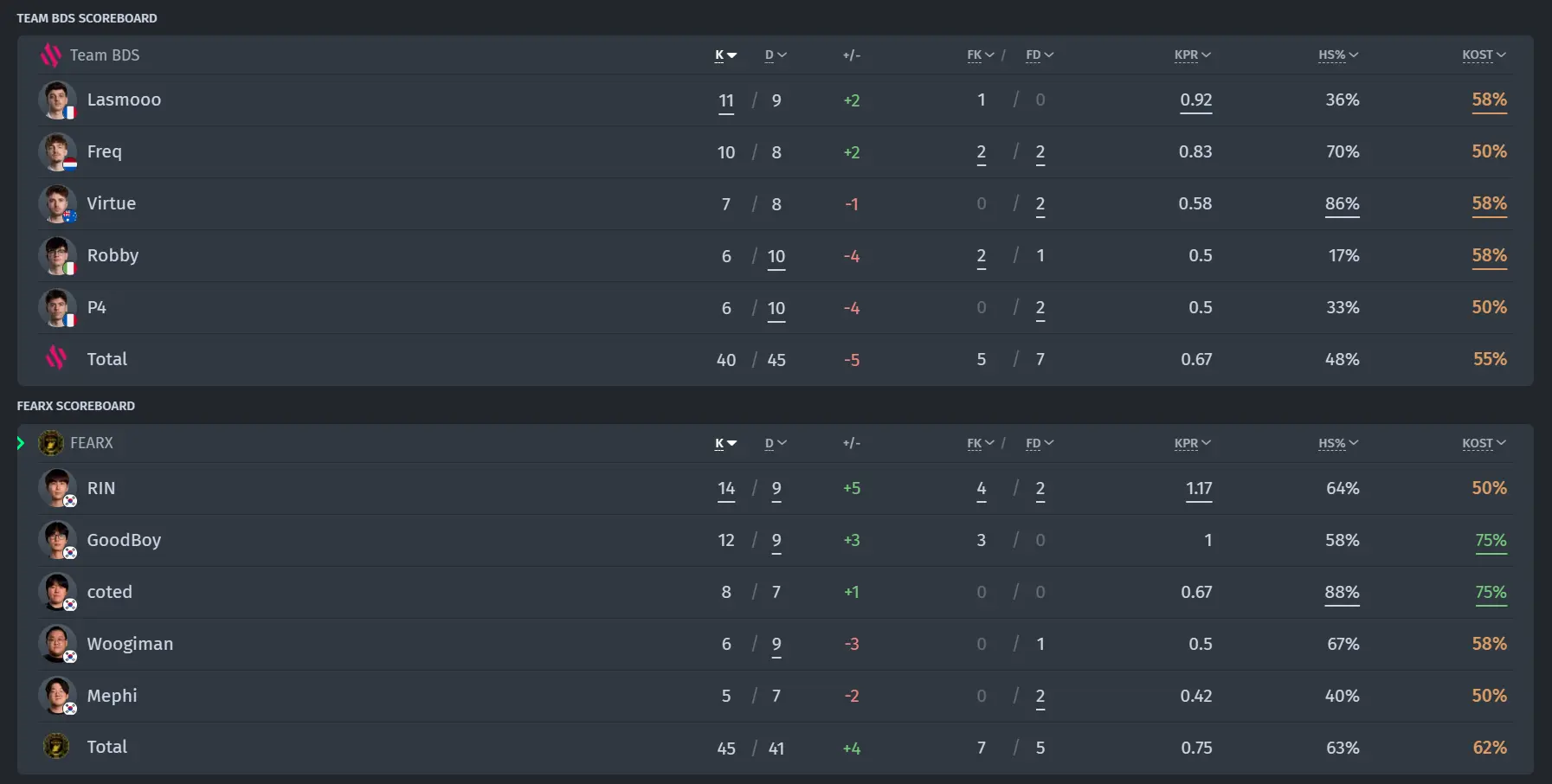Open Woogiman's player profile link
Viewport: 1552px width, 784px height.
pyautogui.click(x=130, y=644)
